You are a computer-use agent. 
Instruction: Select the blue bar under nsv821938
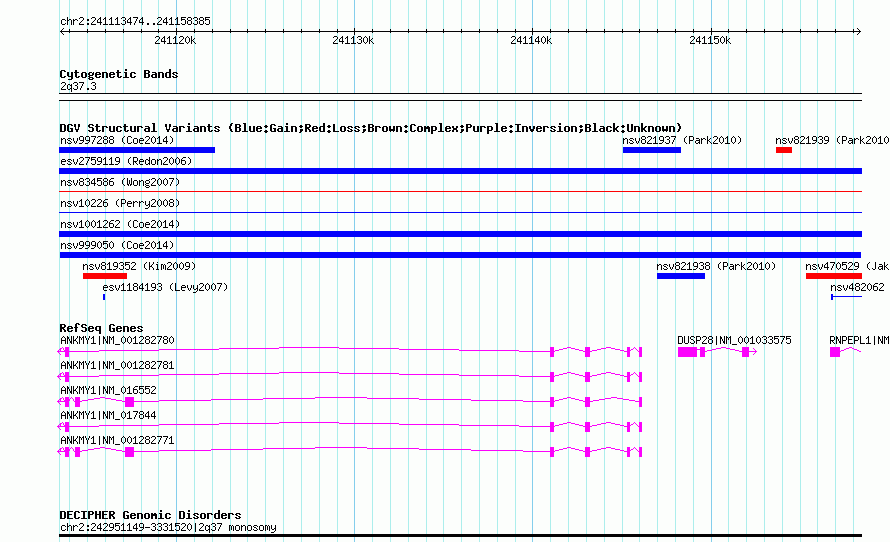681,276
